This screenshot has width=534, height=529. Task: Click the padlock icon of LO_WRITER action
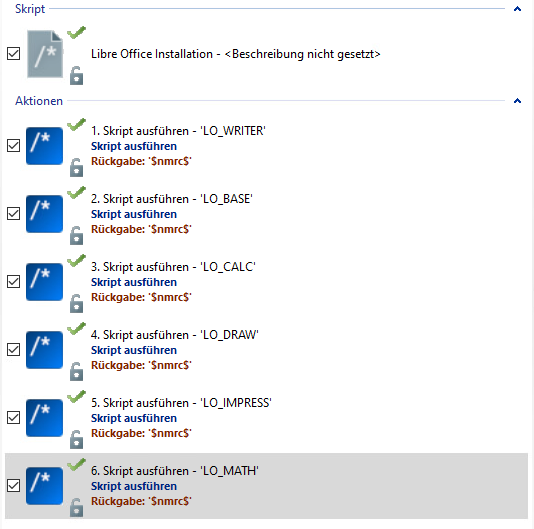pos(76,167)
